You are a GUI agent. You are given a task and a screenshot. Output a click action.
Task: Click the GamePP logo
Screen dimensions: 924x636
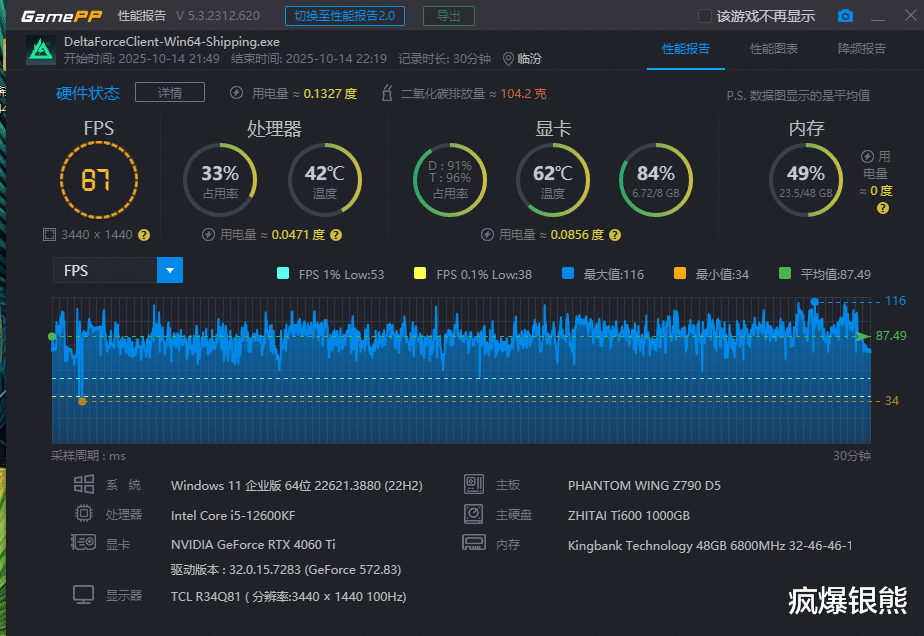(62, 16)
